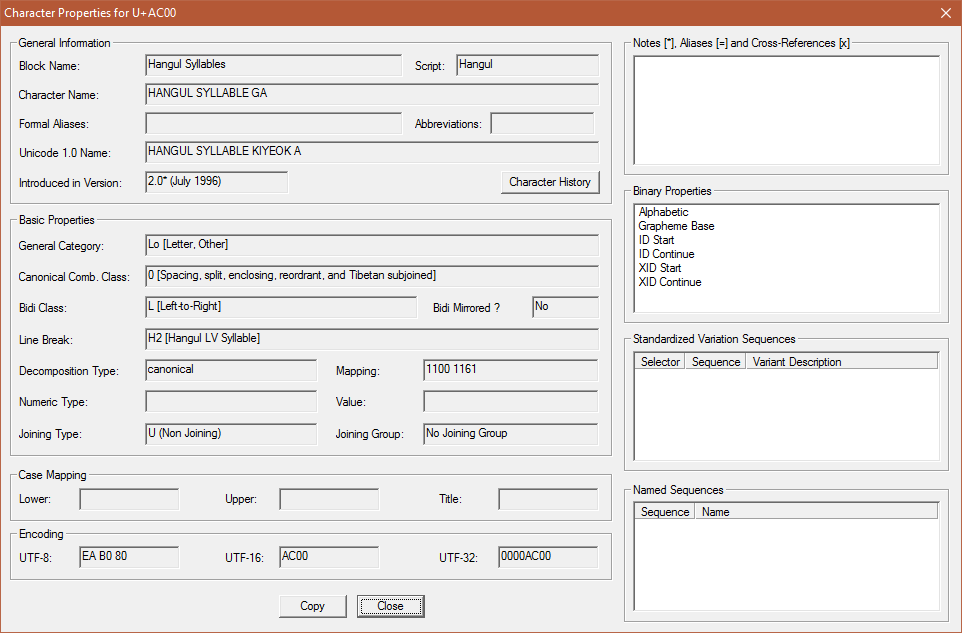This screenshot has height=633, width=962.
Task: Click inside the Notes, Aliases and Cross-References box
Action: [787, 110]
